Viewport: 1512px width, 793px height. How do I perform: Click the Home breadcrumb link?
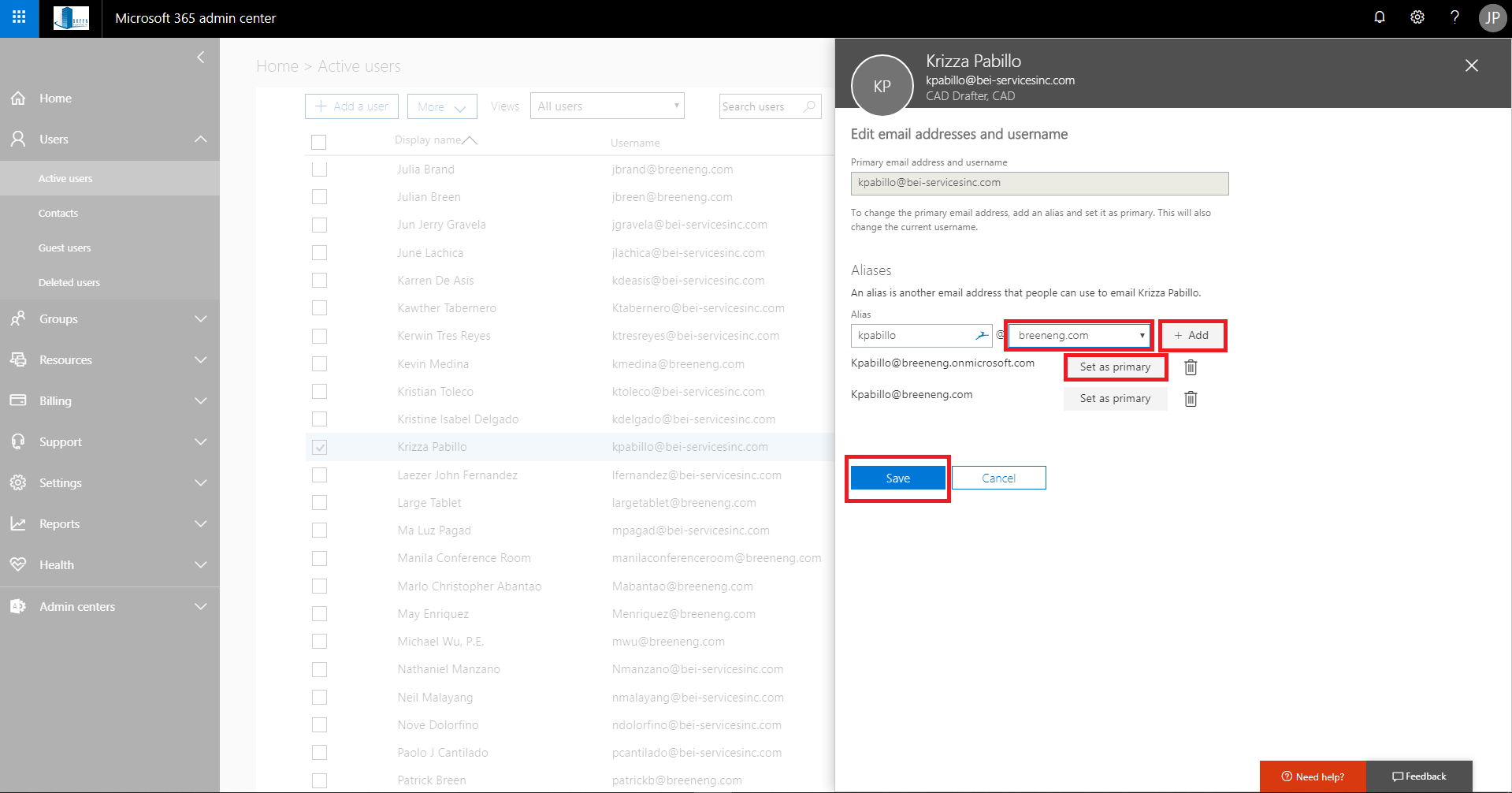point(277,66)
